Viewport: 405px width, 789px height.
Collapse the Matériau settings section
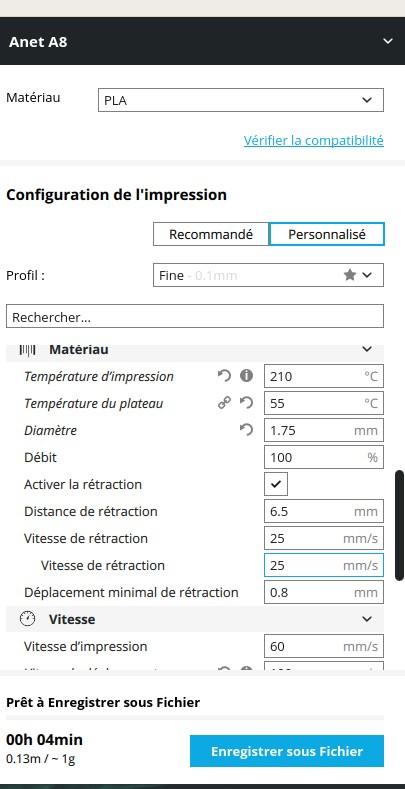click(x=367, y=349)
